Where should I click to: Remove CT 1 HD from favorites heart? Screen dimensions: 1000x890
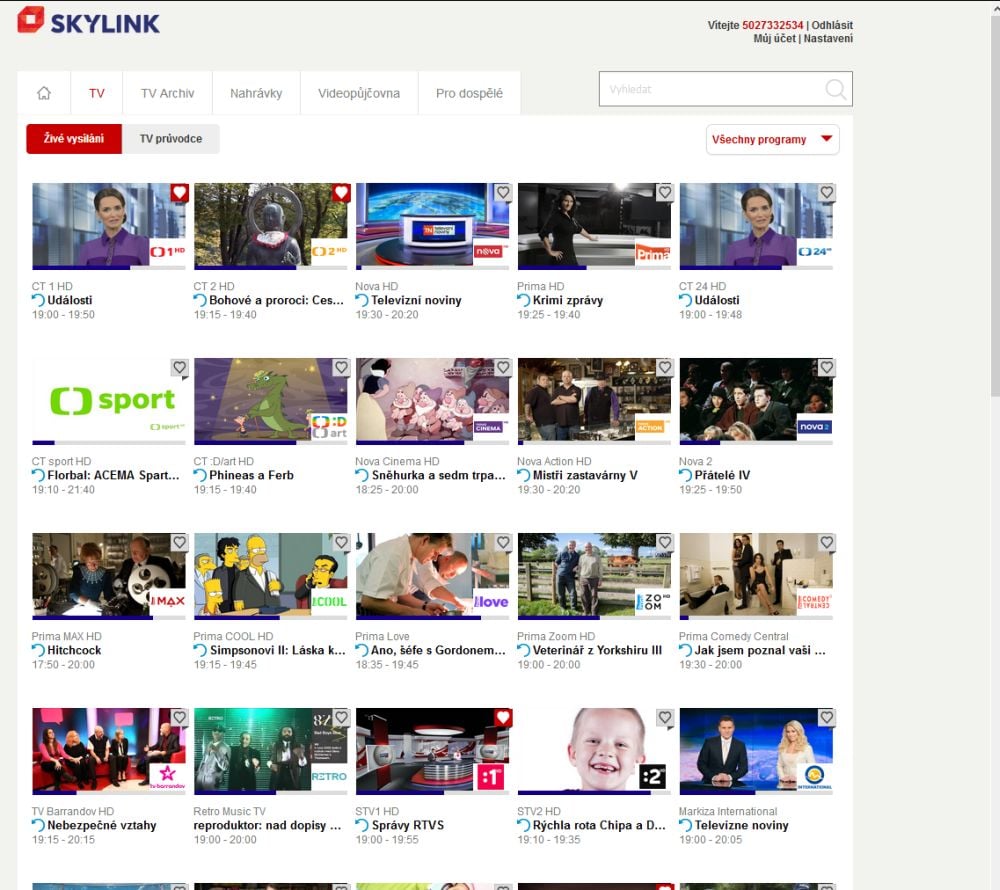(180, 193)
